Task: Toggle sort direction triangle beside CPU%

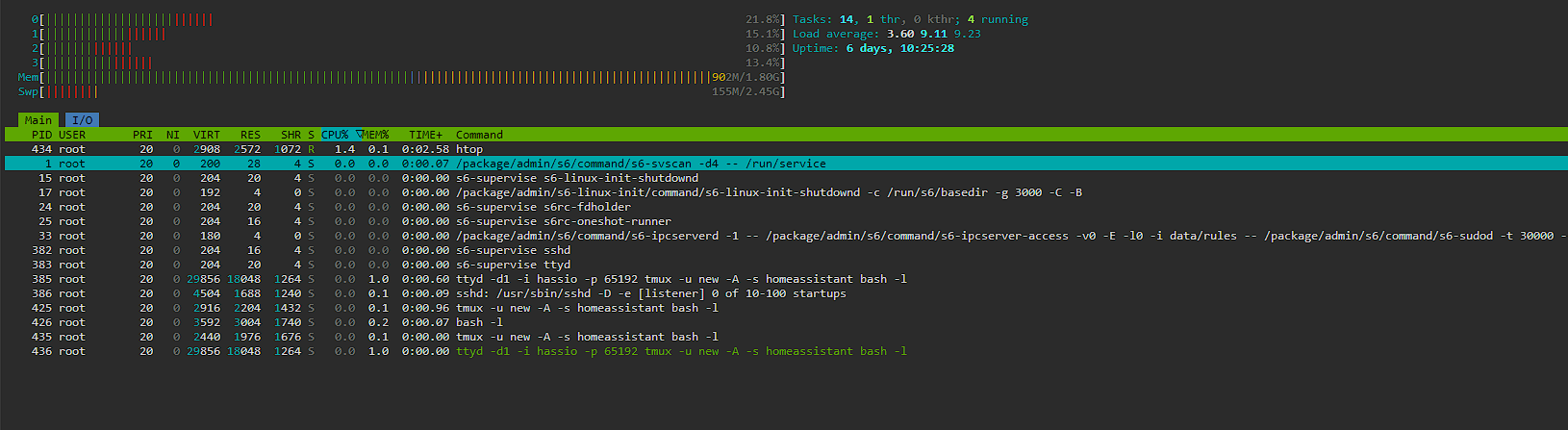Action: [x=360, y=135]
